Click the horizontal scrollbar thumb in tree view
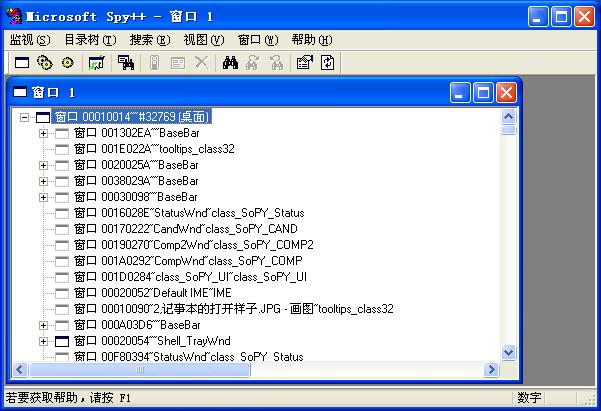The width and height of the screenshot is (601, 411). [x=140, y=369]
